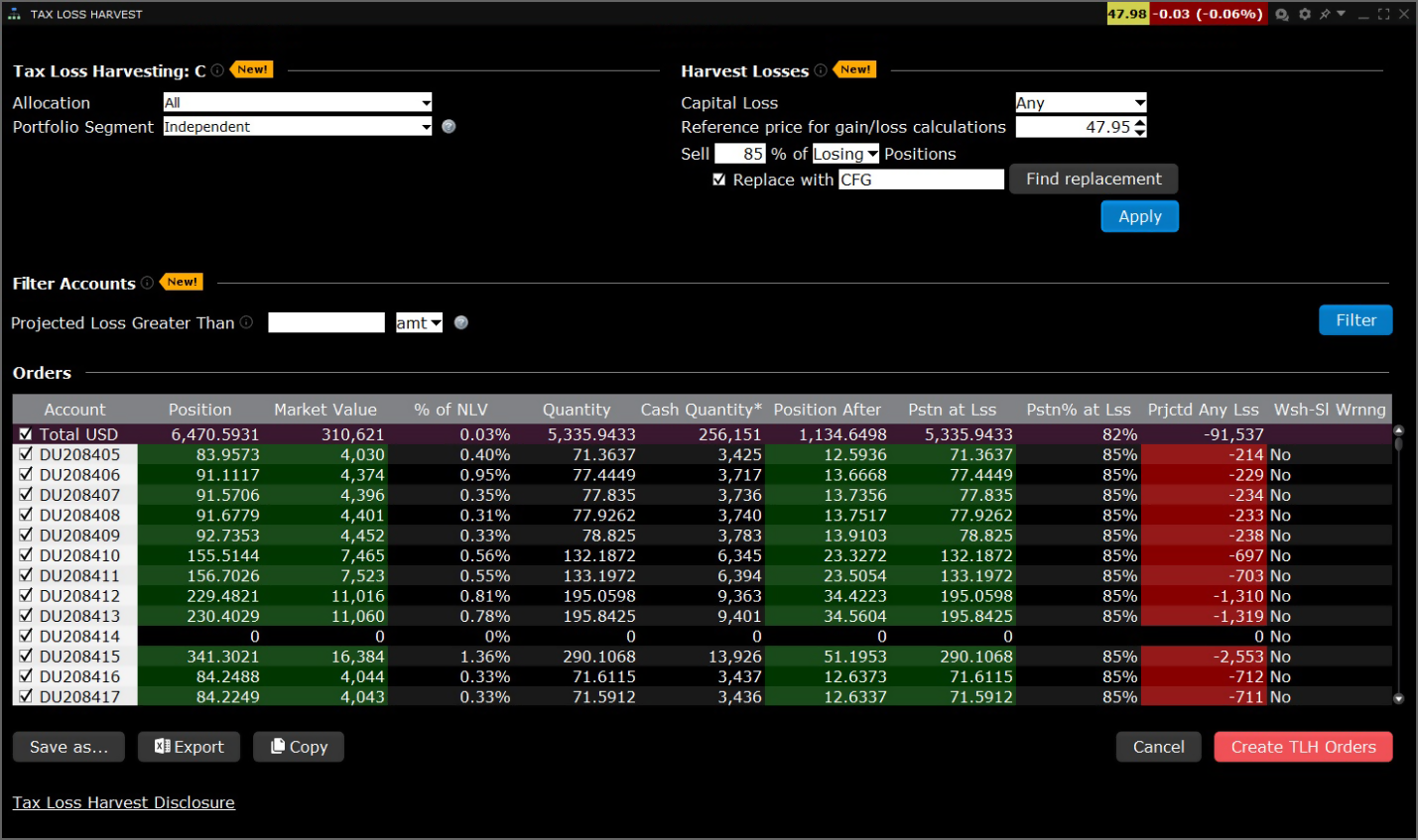This screenshot has width=1418, height=840.
Task: Click the orders table vertical scrollbar
Action: (1399, 565)
